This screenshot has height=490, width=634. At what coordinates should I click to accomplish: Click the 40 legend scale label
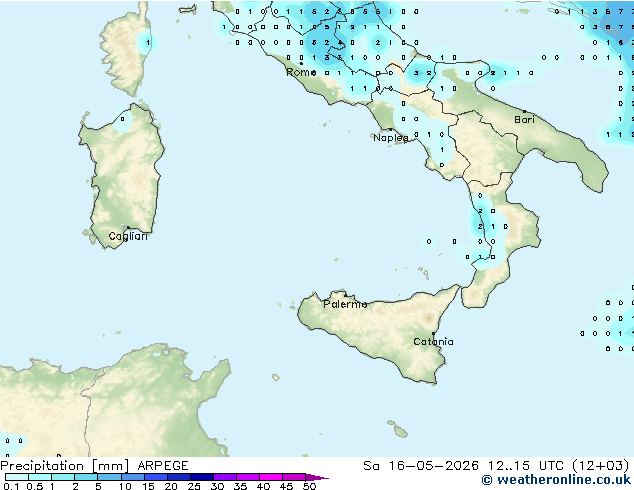[263, 486]
